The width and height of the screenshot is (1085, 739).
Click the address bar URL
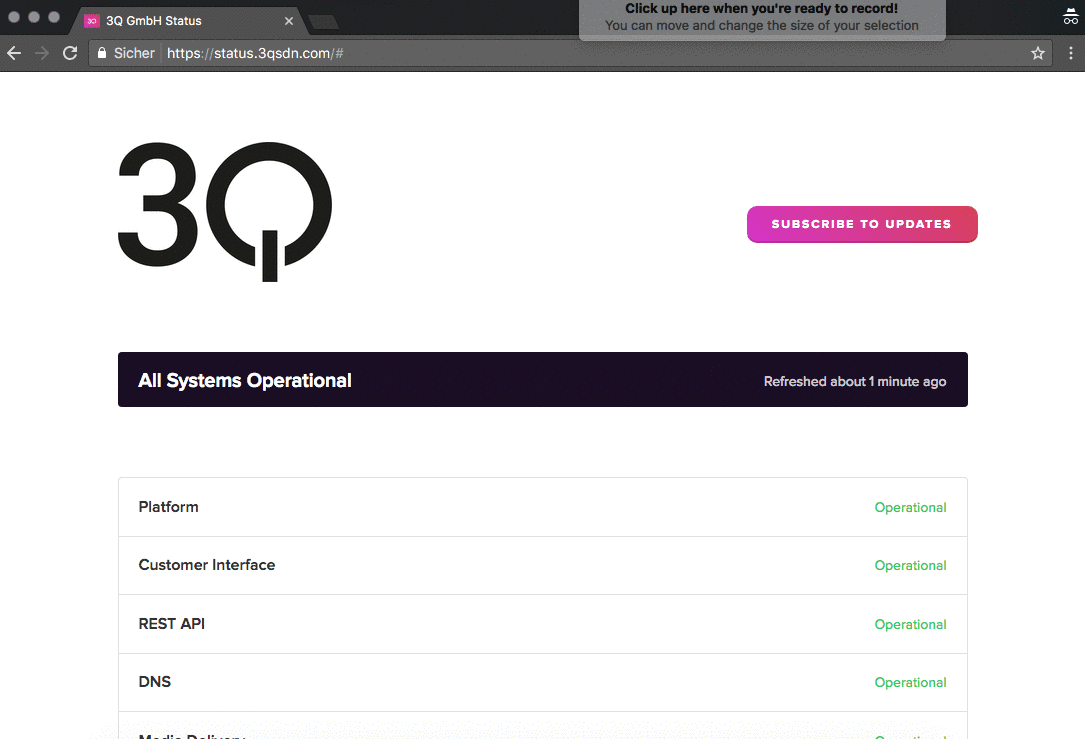coord(255,53)
